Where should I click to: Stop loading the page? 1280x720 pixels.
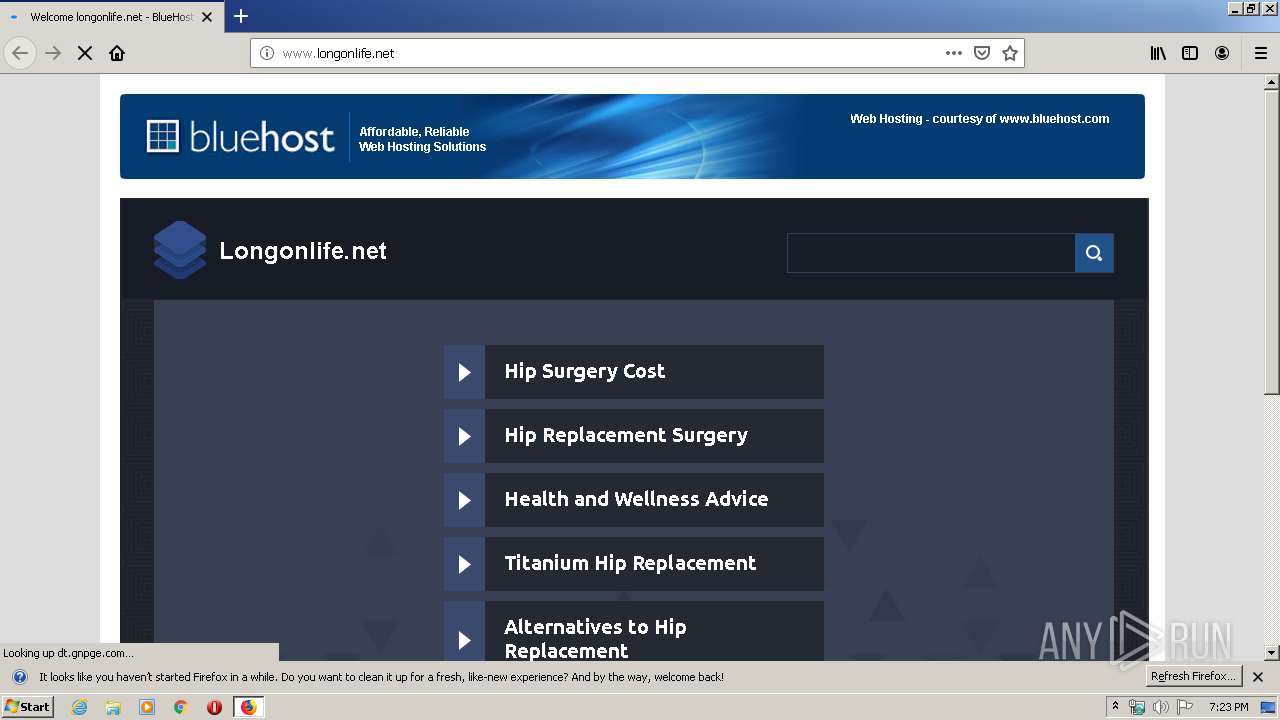coord(85,53)
